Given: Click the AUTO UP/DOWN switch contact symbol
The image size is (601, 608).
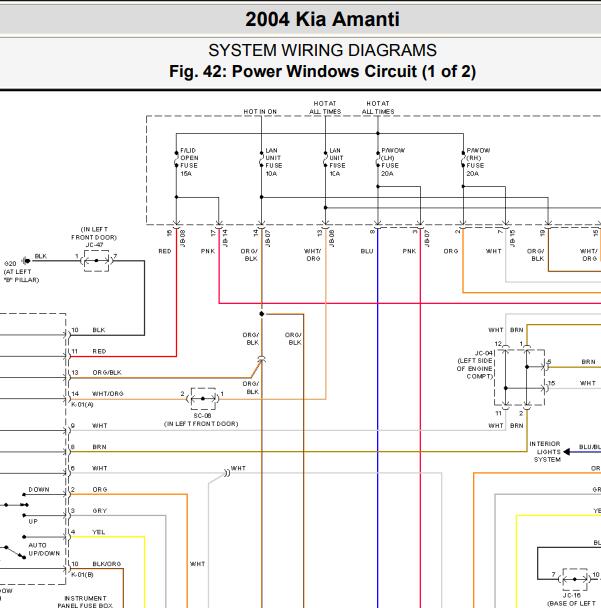Looking at the screenshot, I should 15,548.
